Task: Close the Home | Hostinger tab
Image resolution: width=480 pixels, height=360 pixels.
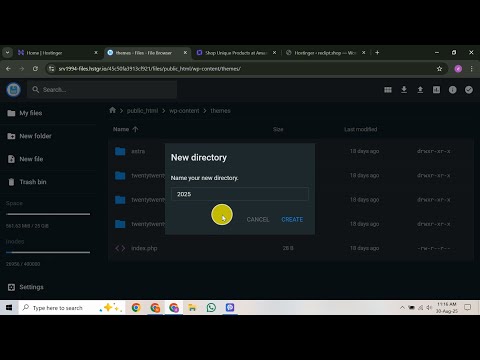Action: [96, 53]
